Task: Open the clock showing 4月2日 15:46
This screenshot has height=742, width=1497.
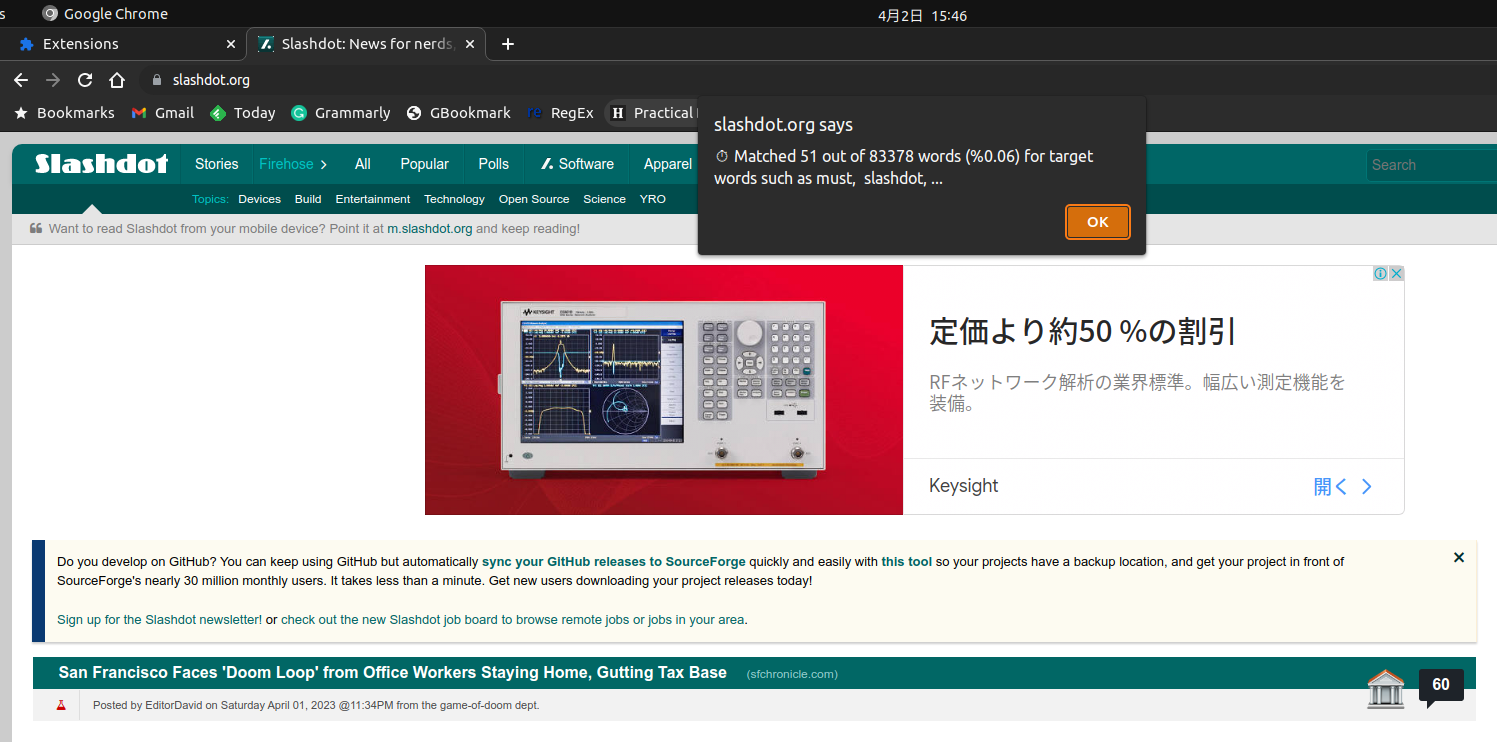Action: [922, 15]
